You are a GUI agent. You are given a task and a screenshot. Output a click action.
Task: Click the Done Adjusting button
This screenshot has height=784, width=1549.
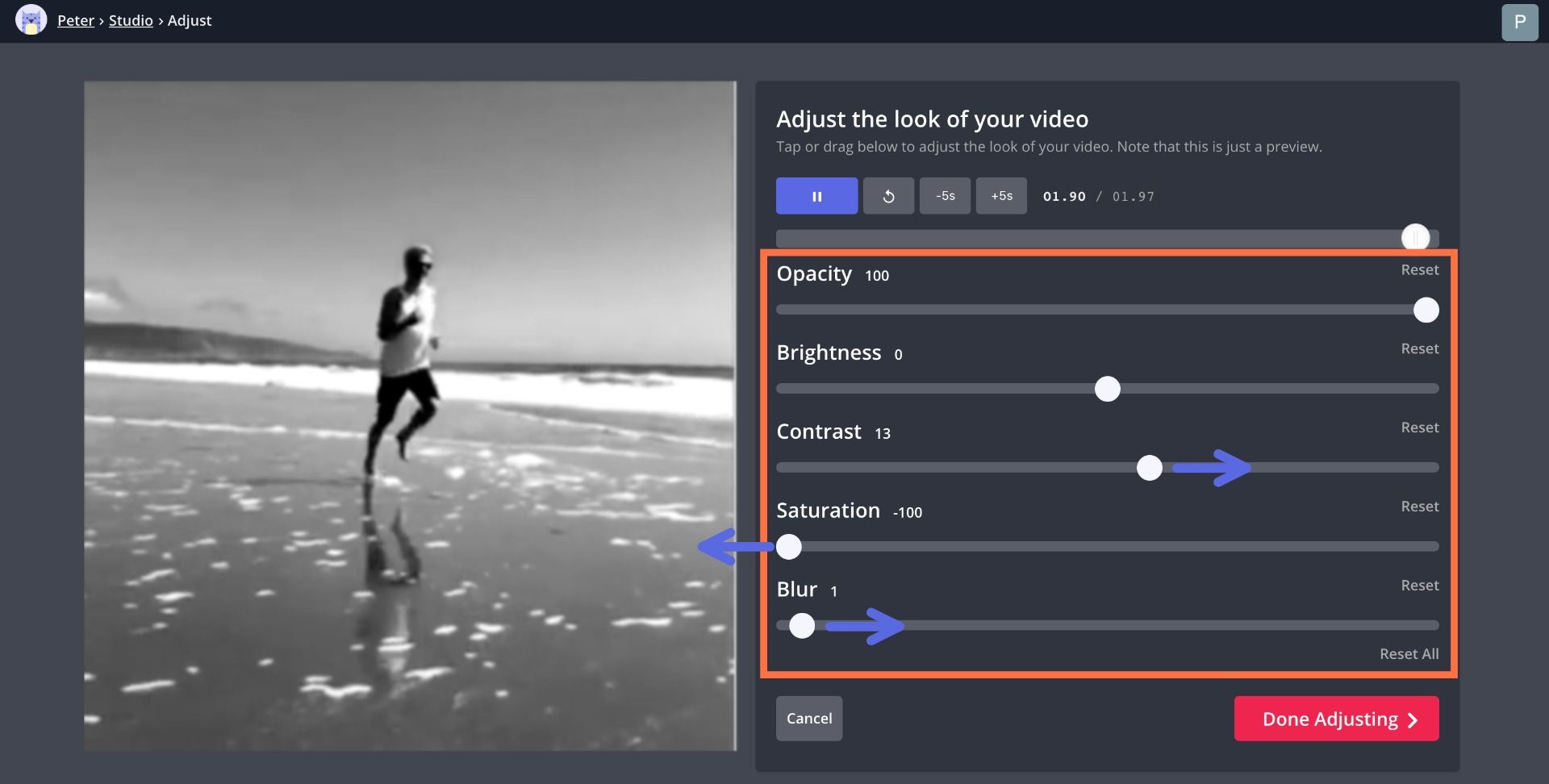click(x=1336, y=719)
